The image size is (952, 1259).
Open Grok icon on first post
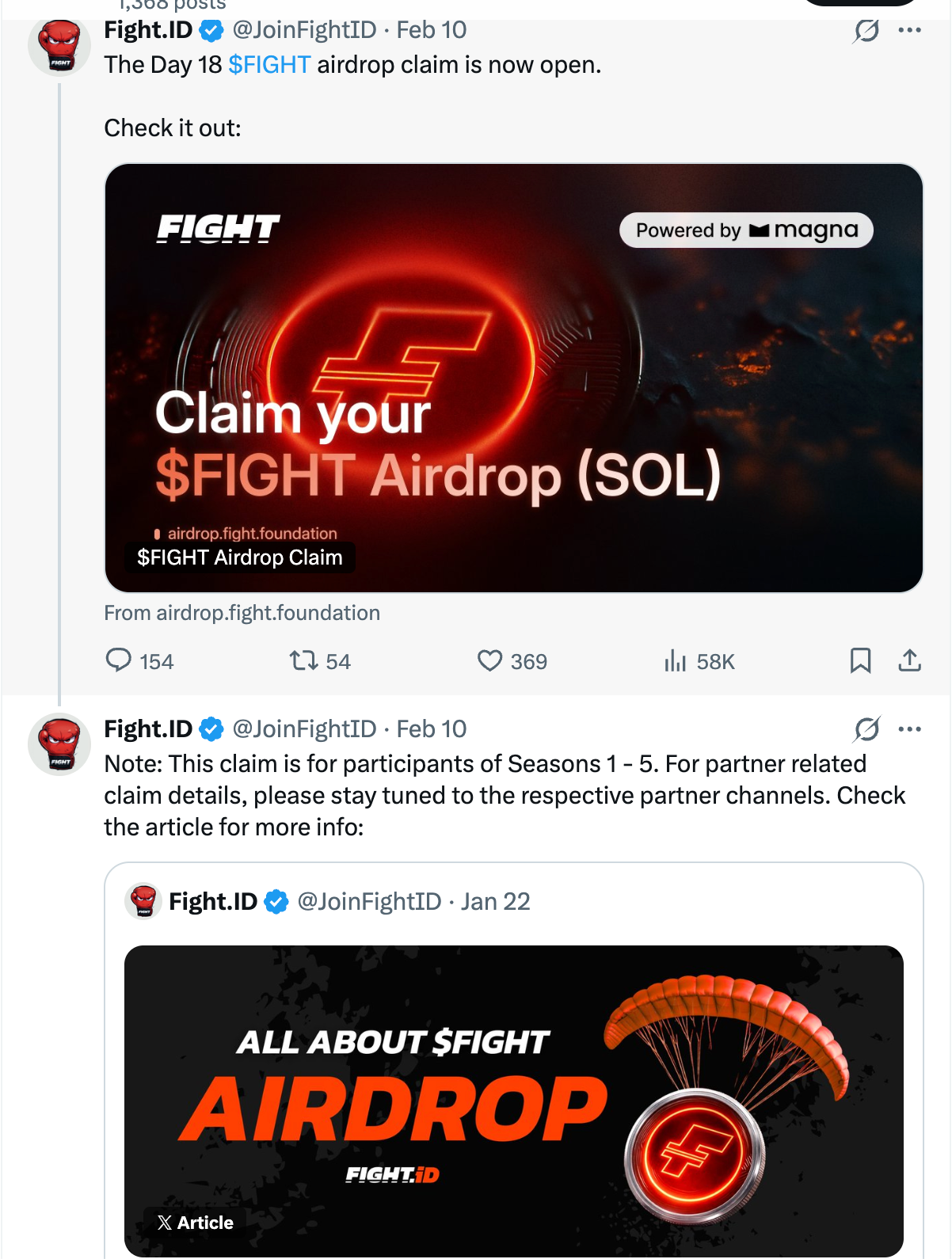[866, 31]
